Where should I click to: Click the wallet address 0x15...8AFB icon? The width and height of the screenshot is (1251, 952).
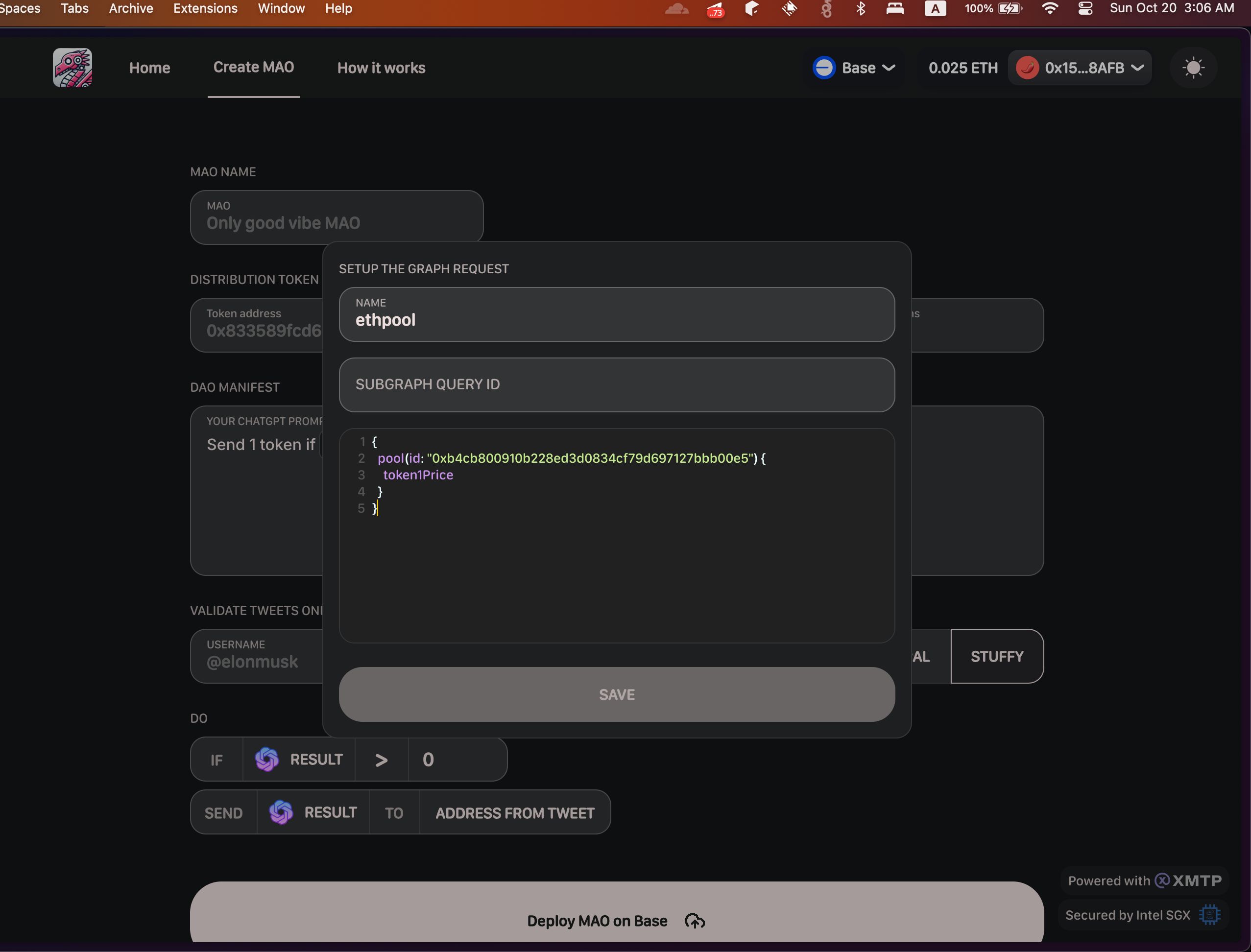[1028, 68]
